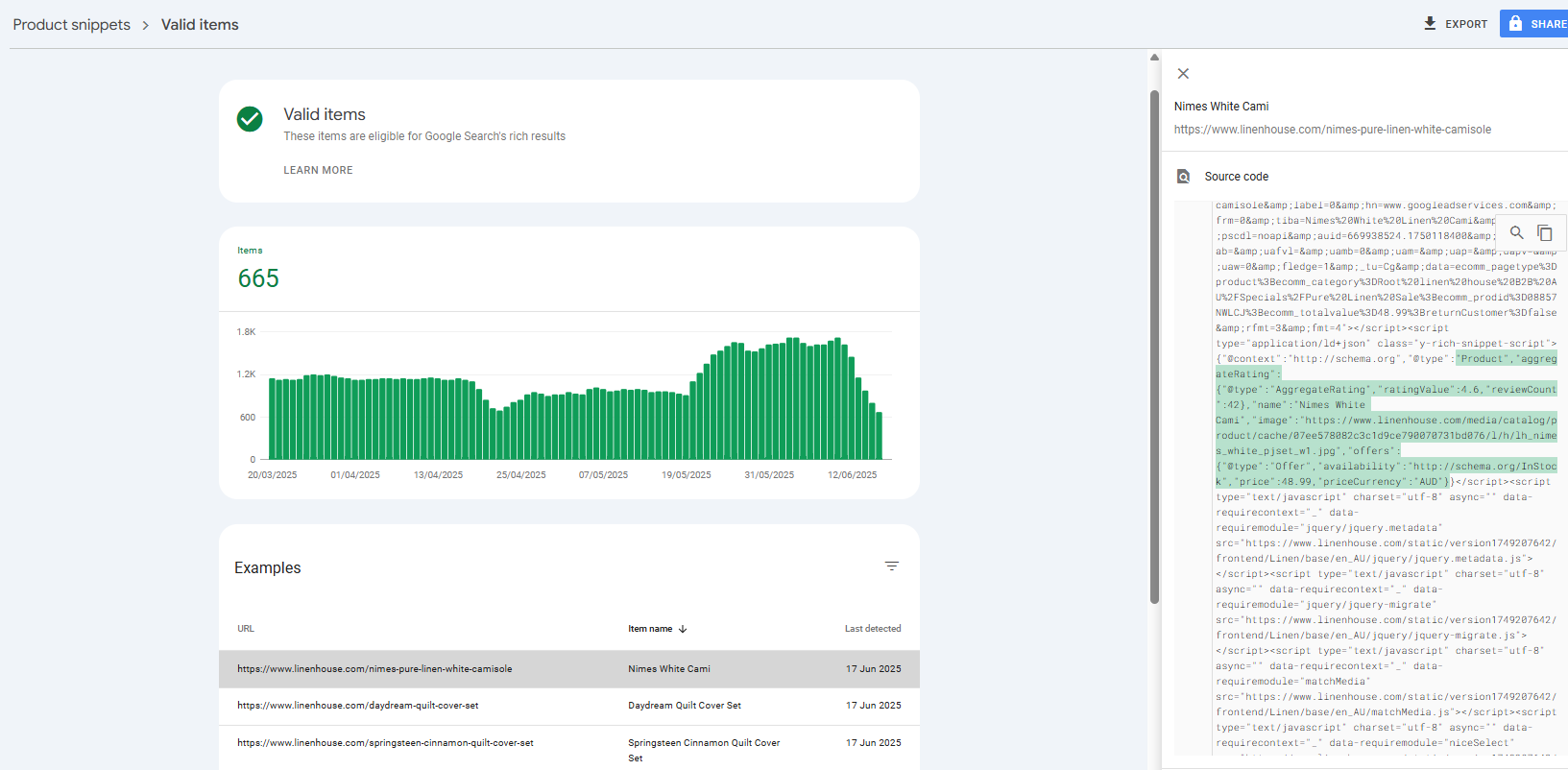This screenshot has height=770, width=1568.
Task: Select the nimes-pure-linen-white-camisole row
Action: [x=374, y=669]
